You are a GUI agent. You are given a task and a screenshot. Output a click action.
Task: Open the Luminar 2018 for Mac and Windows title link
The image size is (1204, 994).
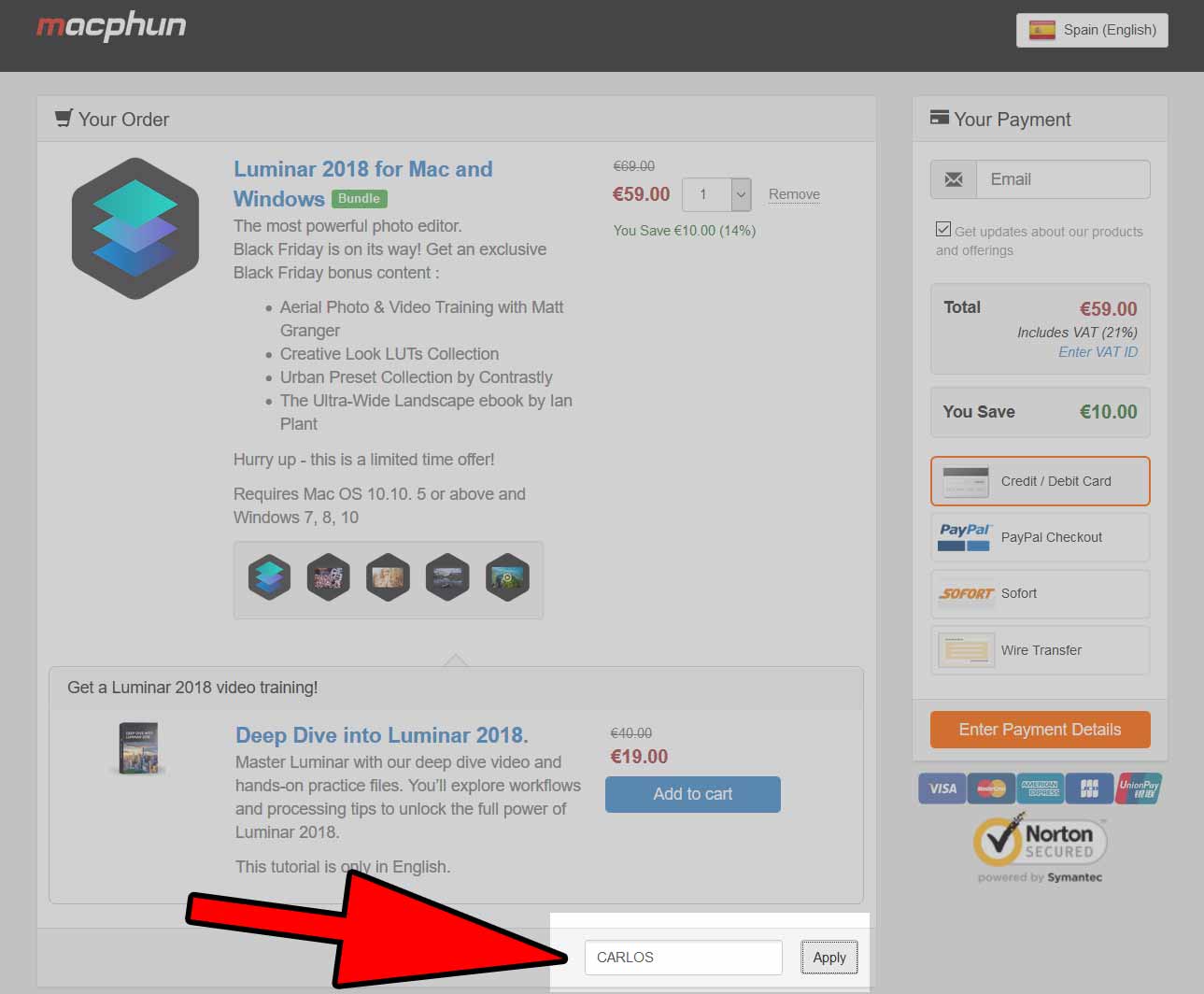click(363, 183)
